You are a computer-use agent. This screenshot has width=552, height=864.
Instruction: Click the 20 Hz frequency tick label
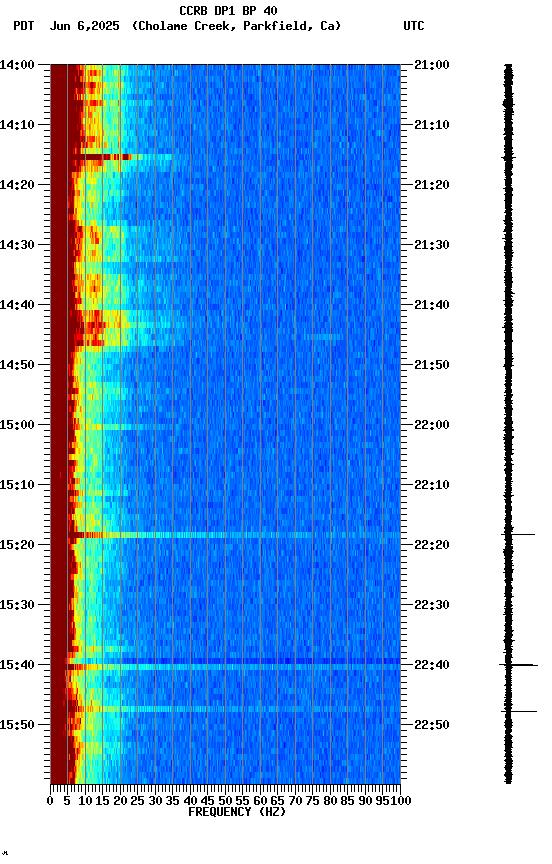click(120, 801)
